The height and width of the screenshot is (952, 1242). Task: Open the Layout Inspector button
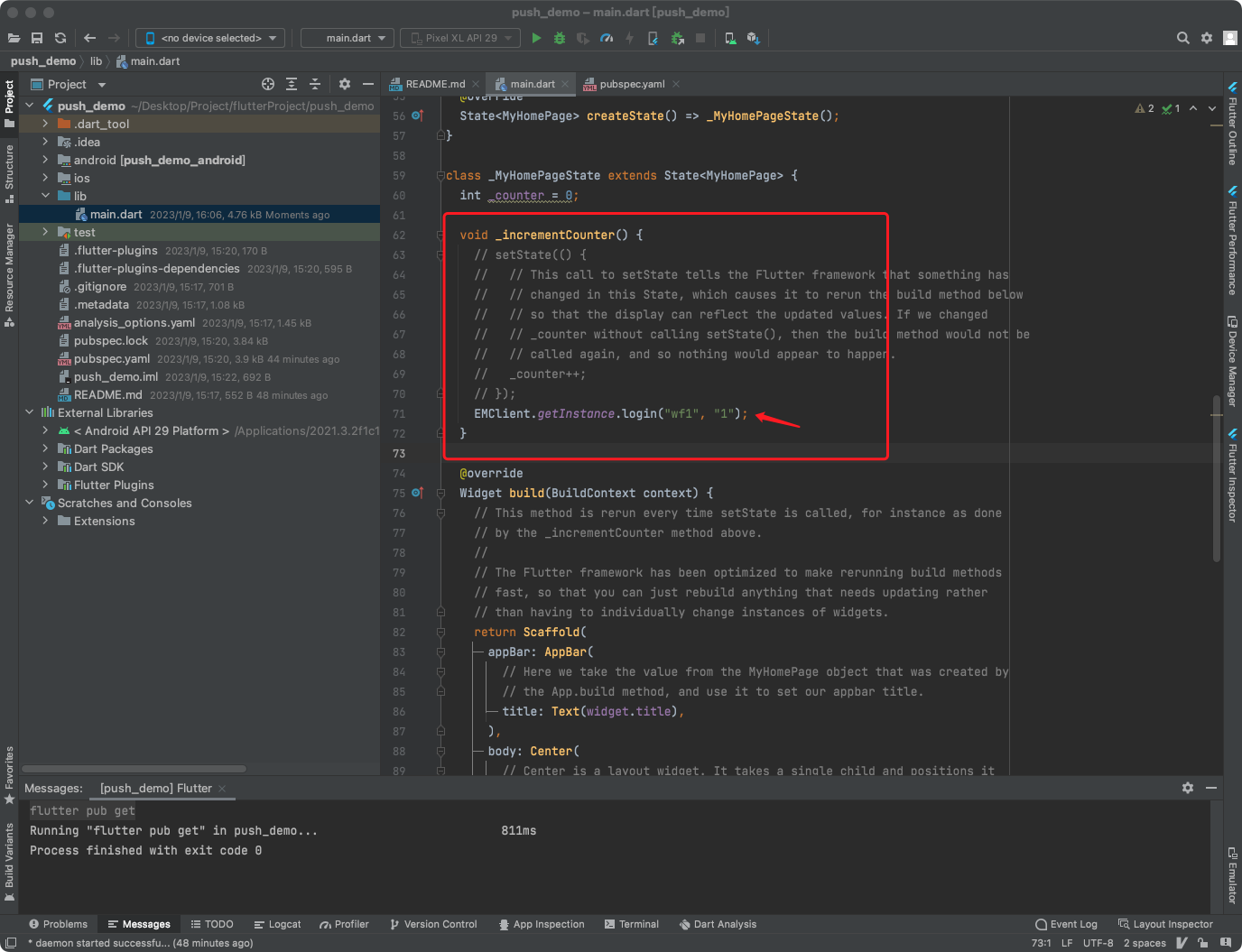pyautogui.click(x=1165, y=924)
